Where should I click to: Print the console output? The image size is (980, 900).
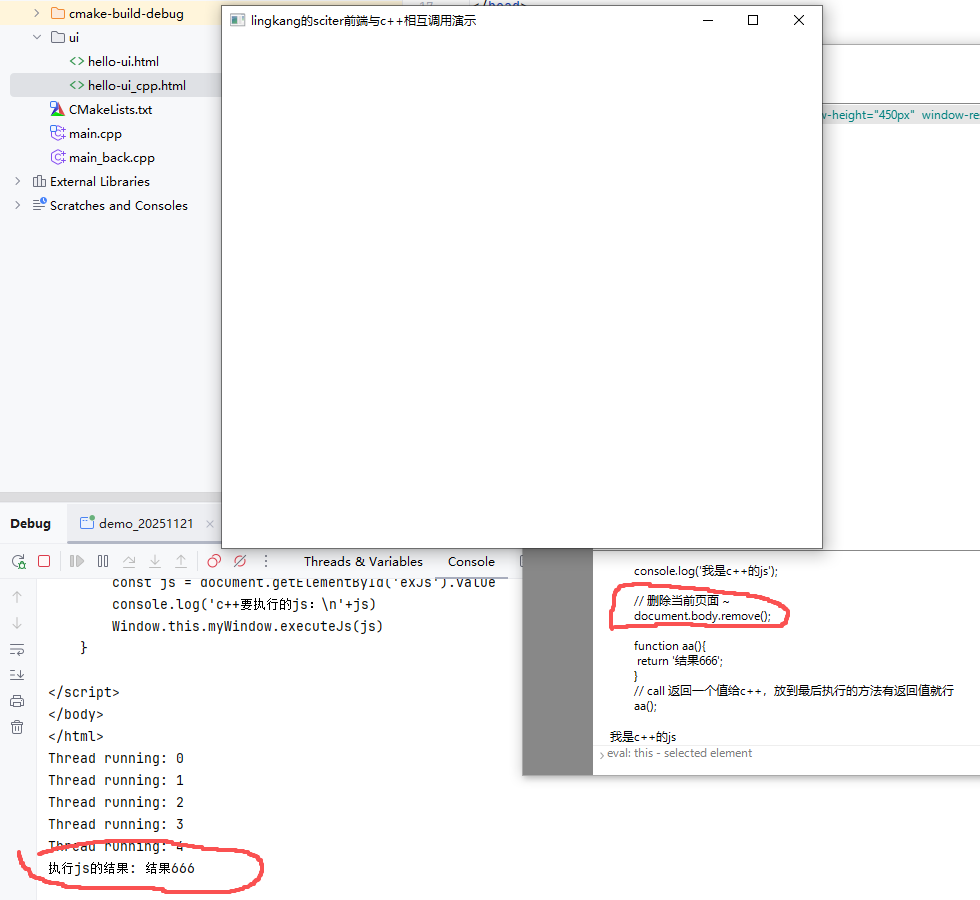[x=17, y=701]
